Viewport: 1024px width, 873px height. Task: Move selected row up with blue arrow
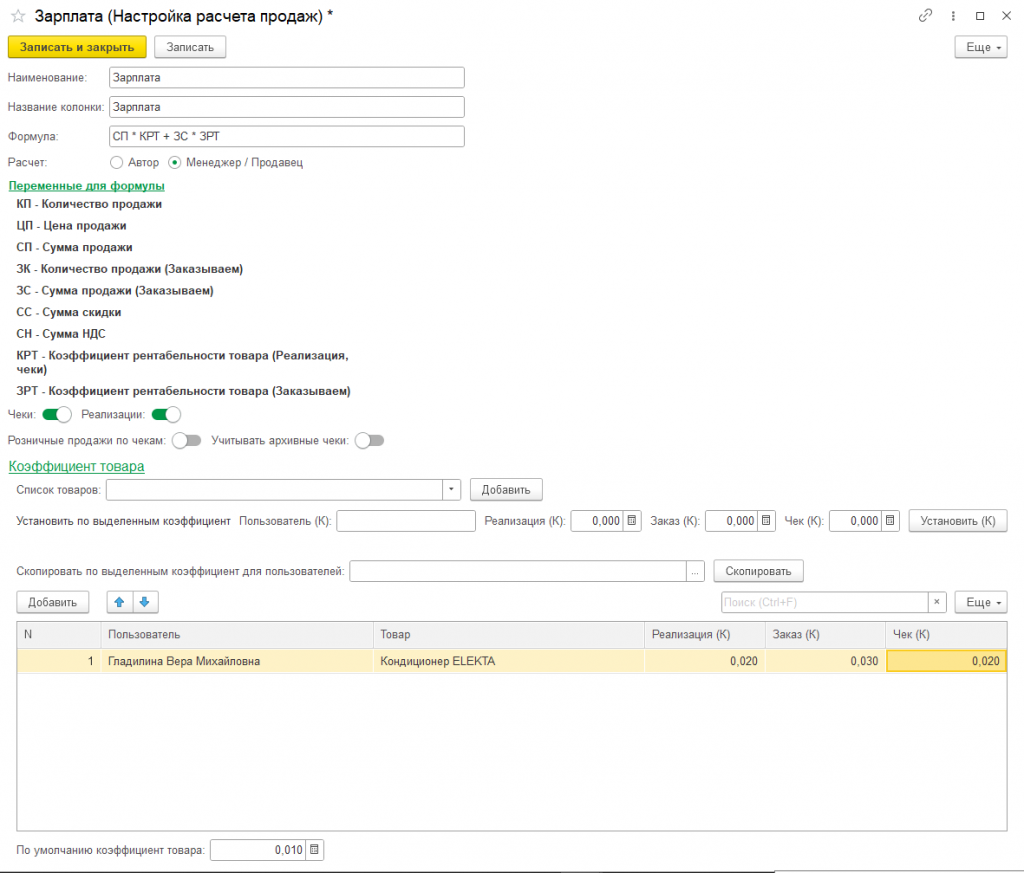coord(120,602)
